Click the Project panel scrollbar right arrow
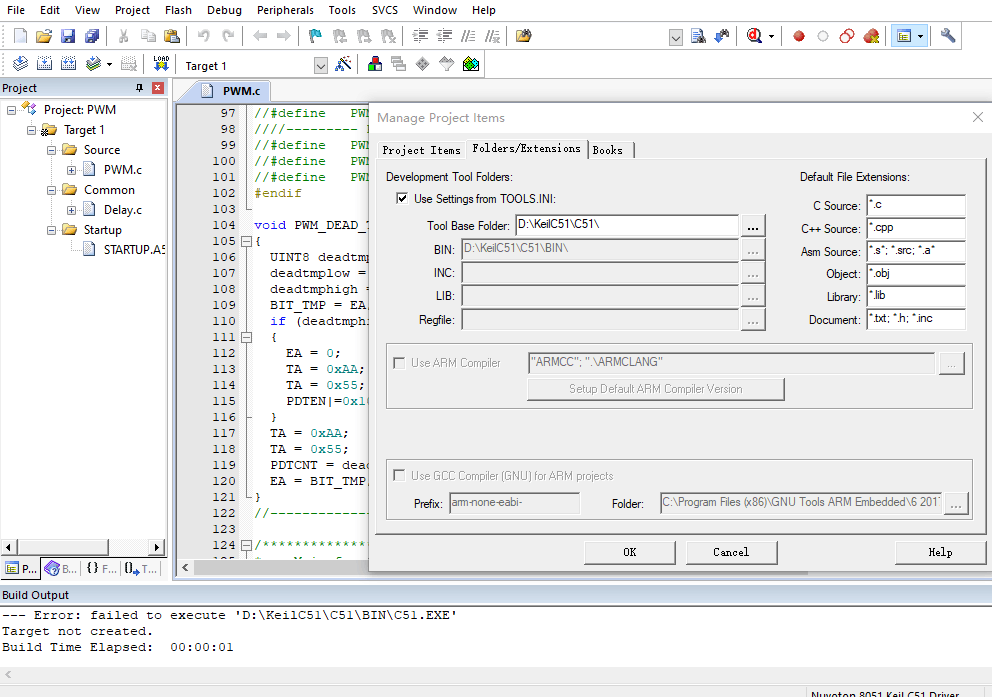992x697 pixels. tap(157, 547)
